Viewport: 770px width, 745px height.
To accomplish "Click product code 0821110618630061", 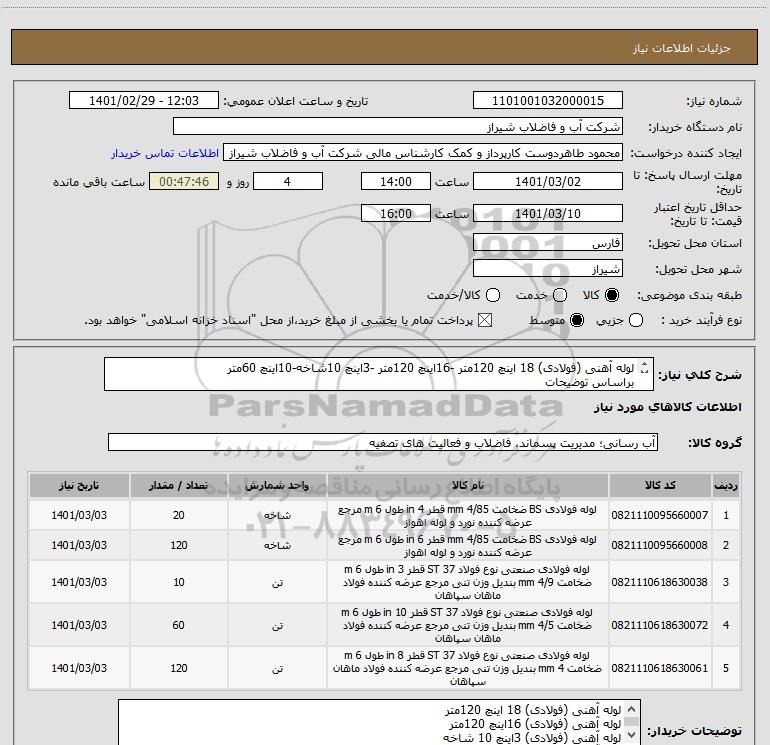I will [660, 668].
